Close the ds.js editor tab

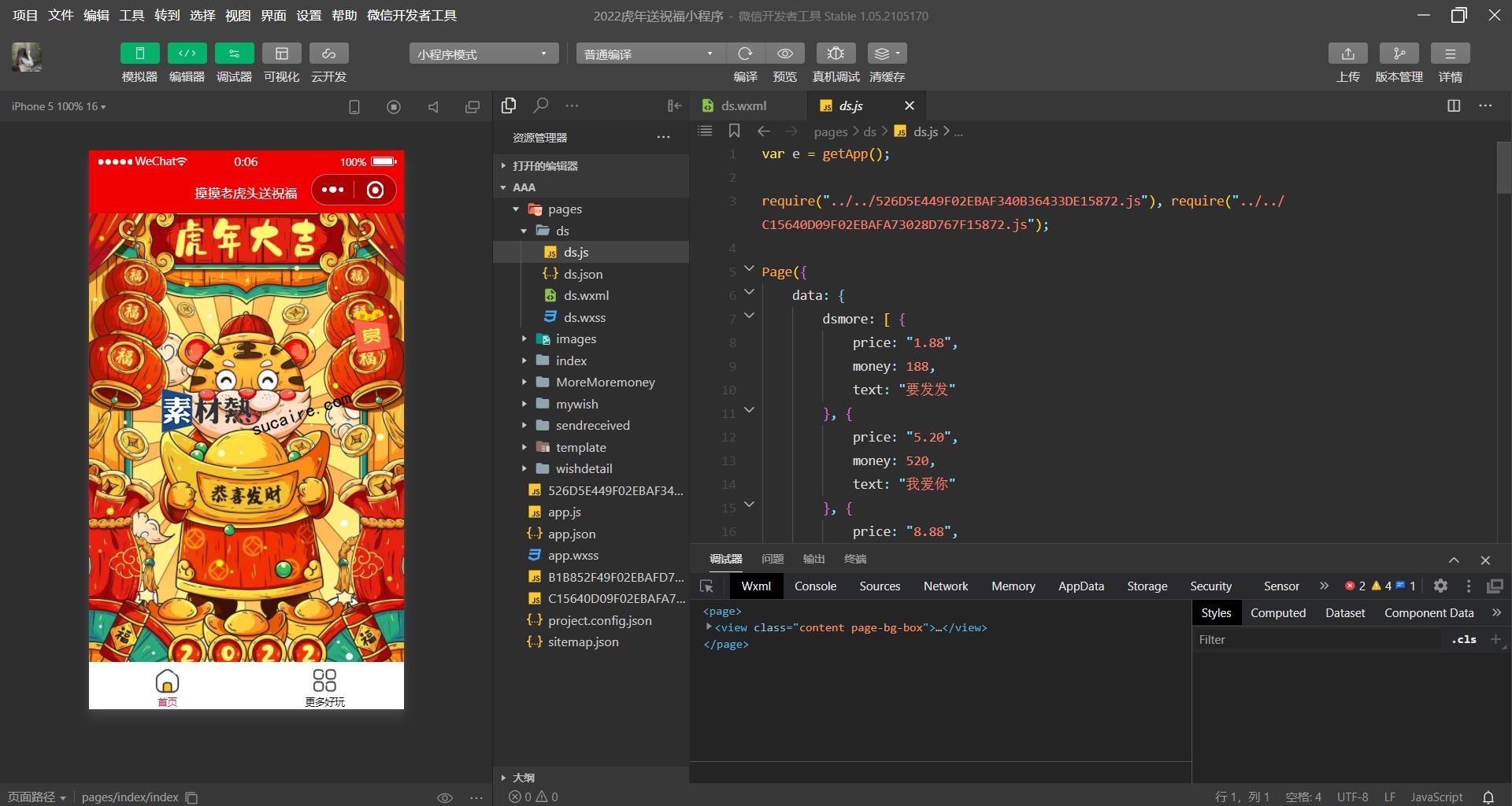[x=910, y=105]
